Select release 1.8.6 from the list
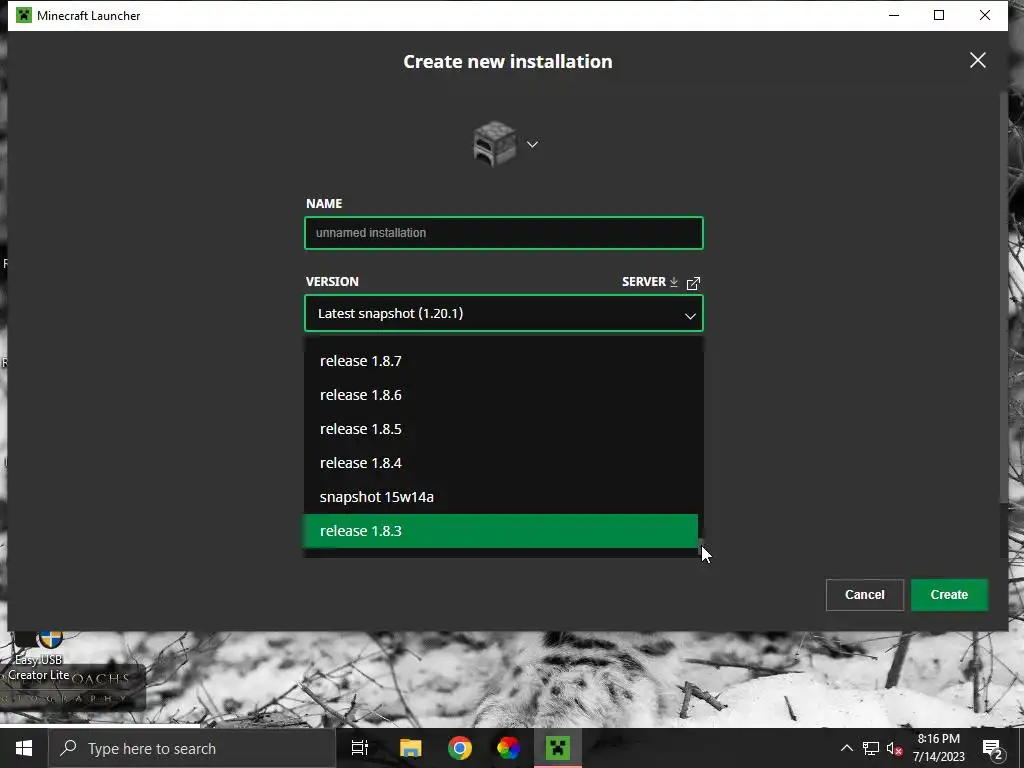The height and width of the screenshot is (768, 1024). click(501, 395)
